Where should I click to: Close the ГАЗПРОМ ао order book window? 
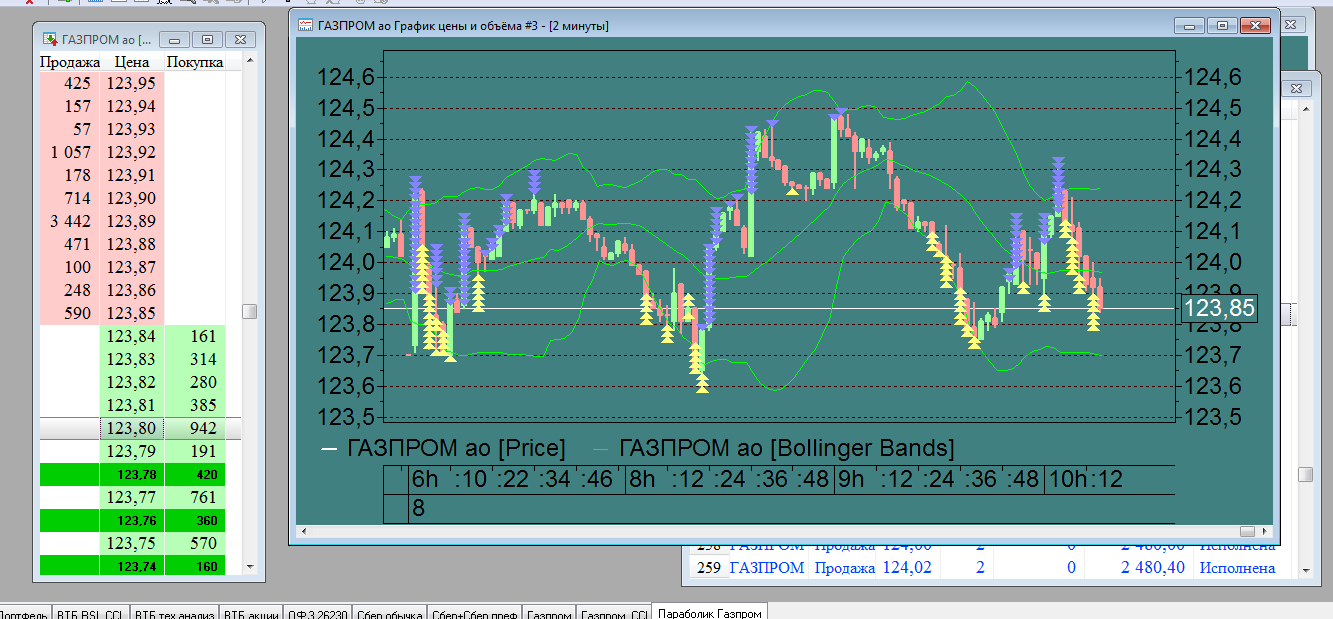[240, 40]
